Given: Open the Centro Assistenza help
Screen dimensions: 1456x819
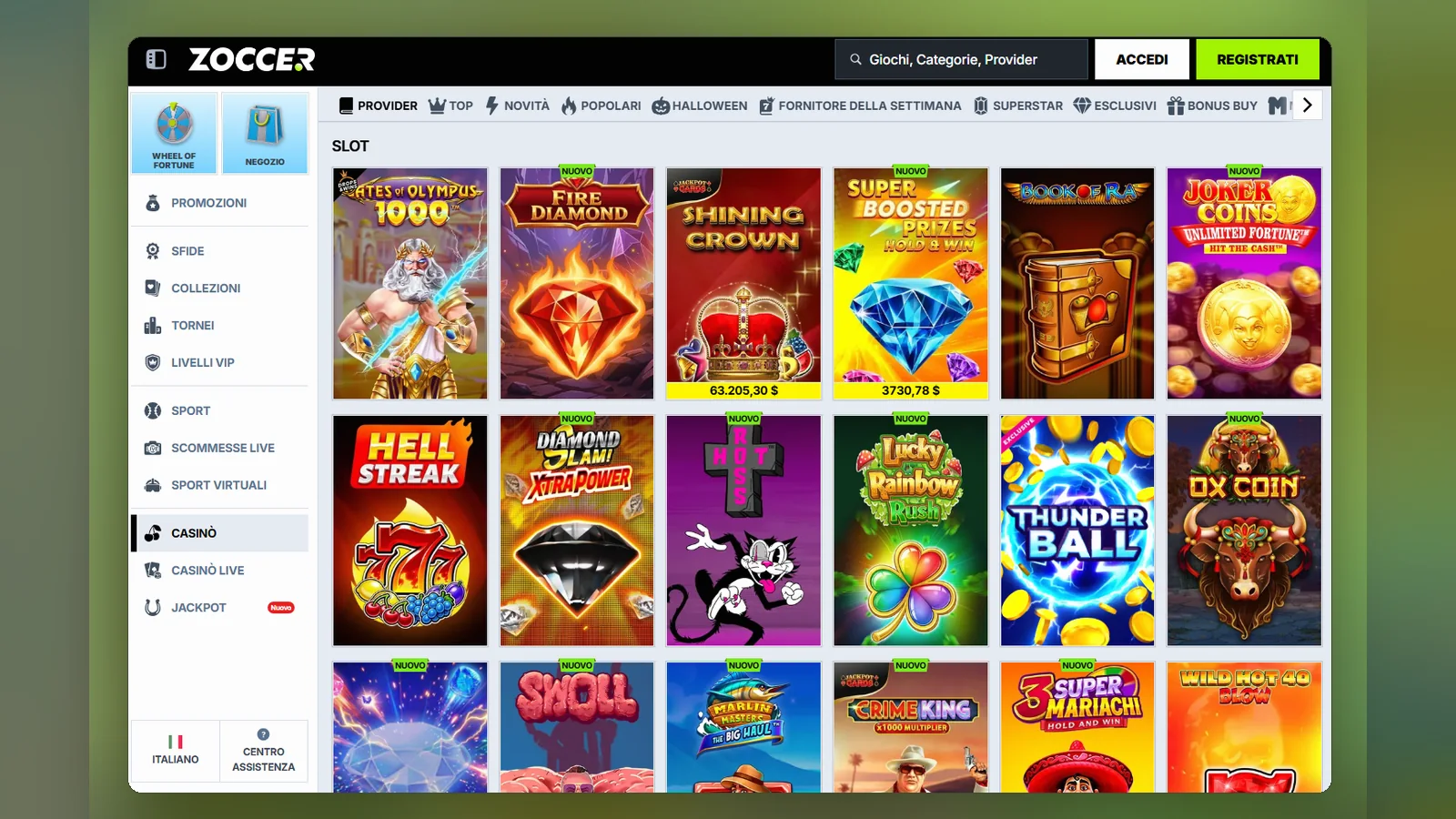Looking at the screenshot, I should coord(264,752).
